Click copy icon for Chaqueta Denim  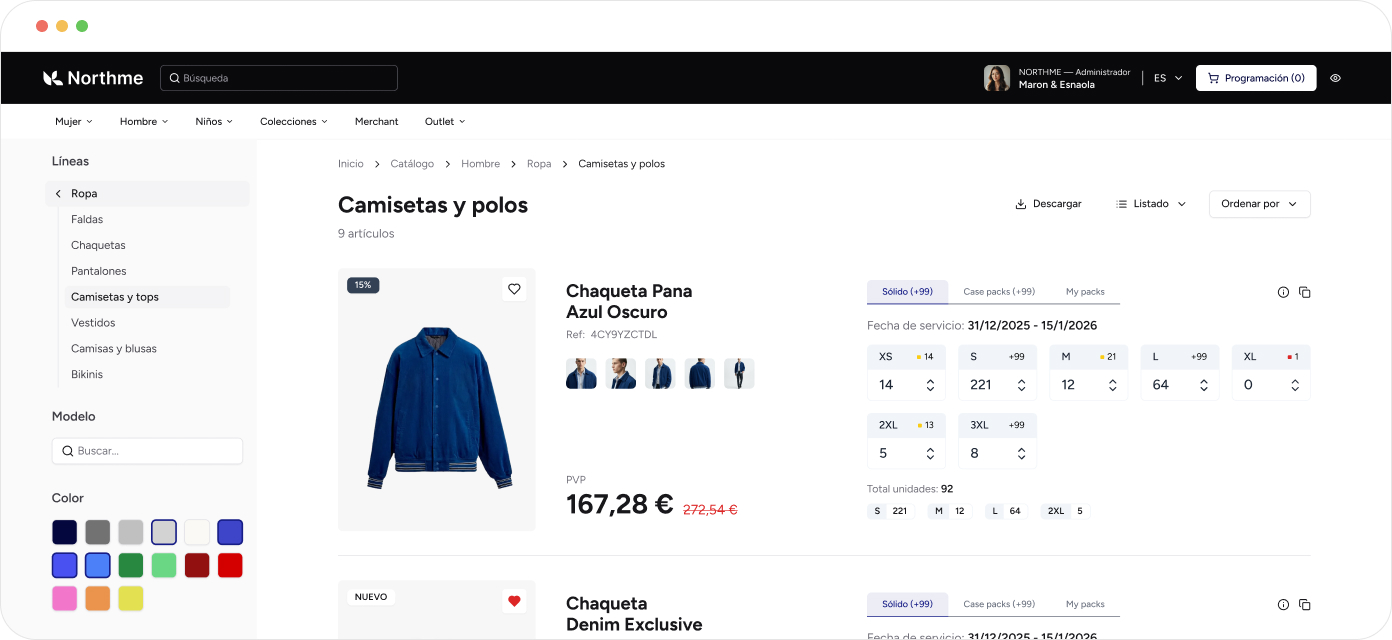1304,604
